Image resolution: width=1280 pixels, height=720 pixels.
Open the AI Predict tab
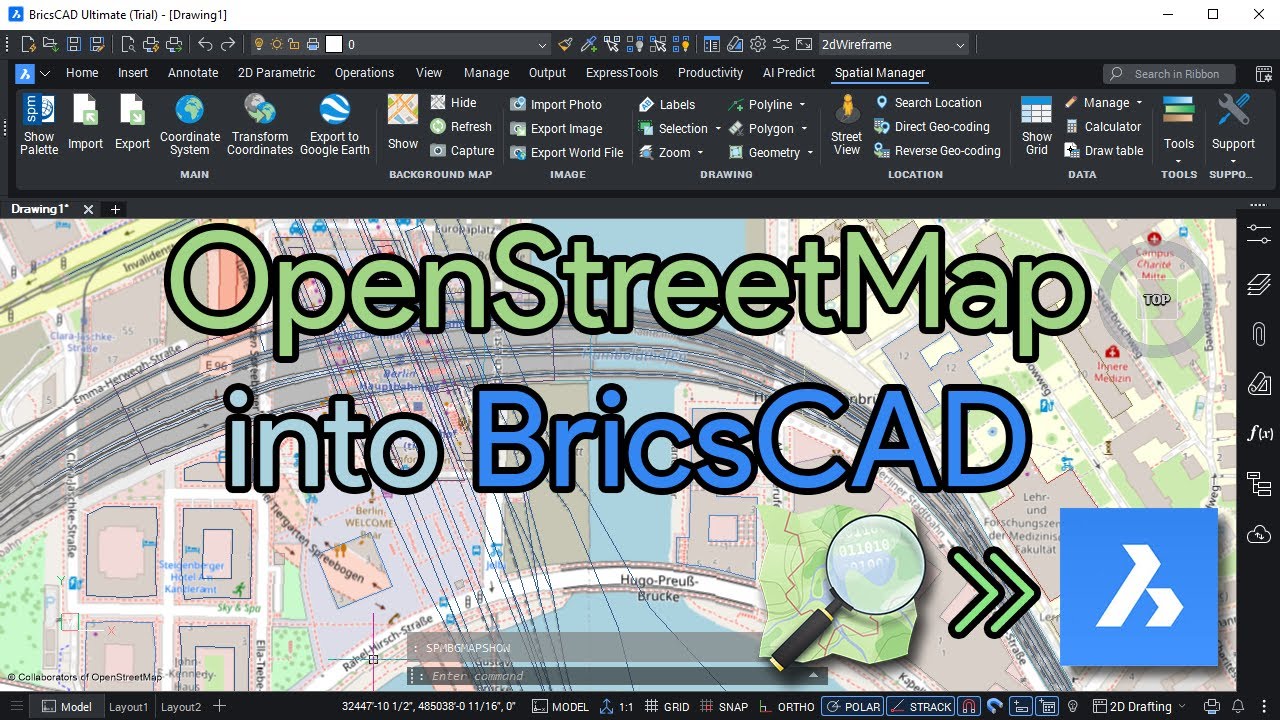[x=789, y=72]
